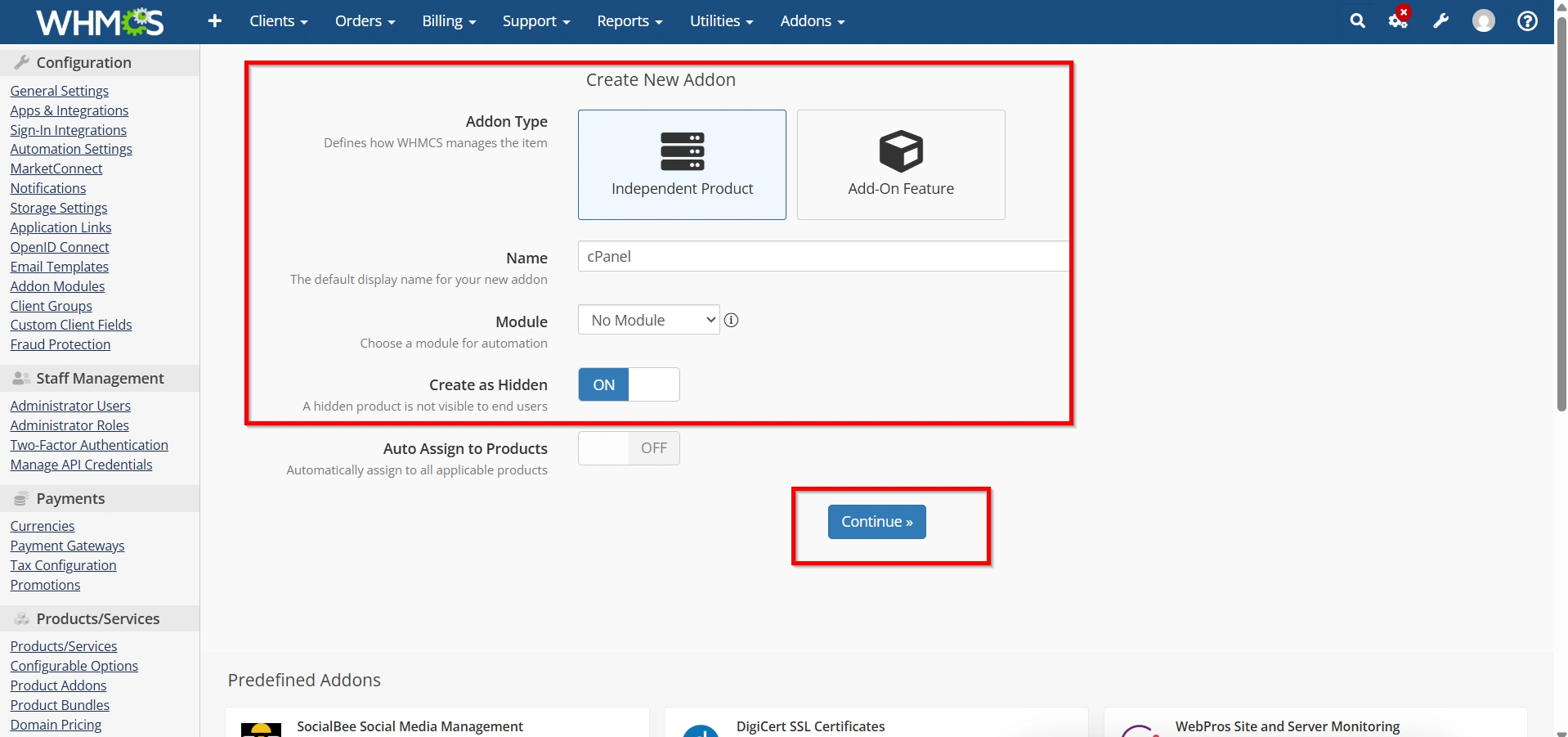Click the Module info icon
1568x737 pixels.
point(732,321)
